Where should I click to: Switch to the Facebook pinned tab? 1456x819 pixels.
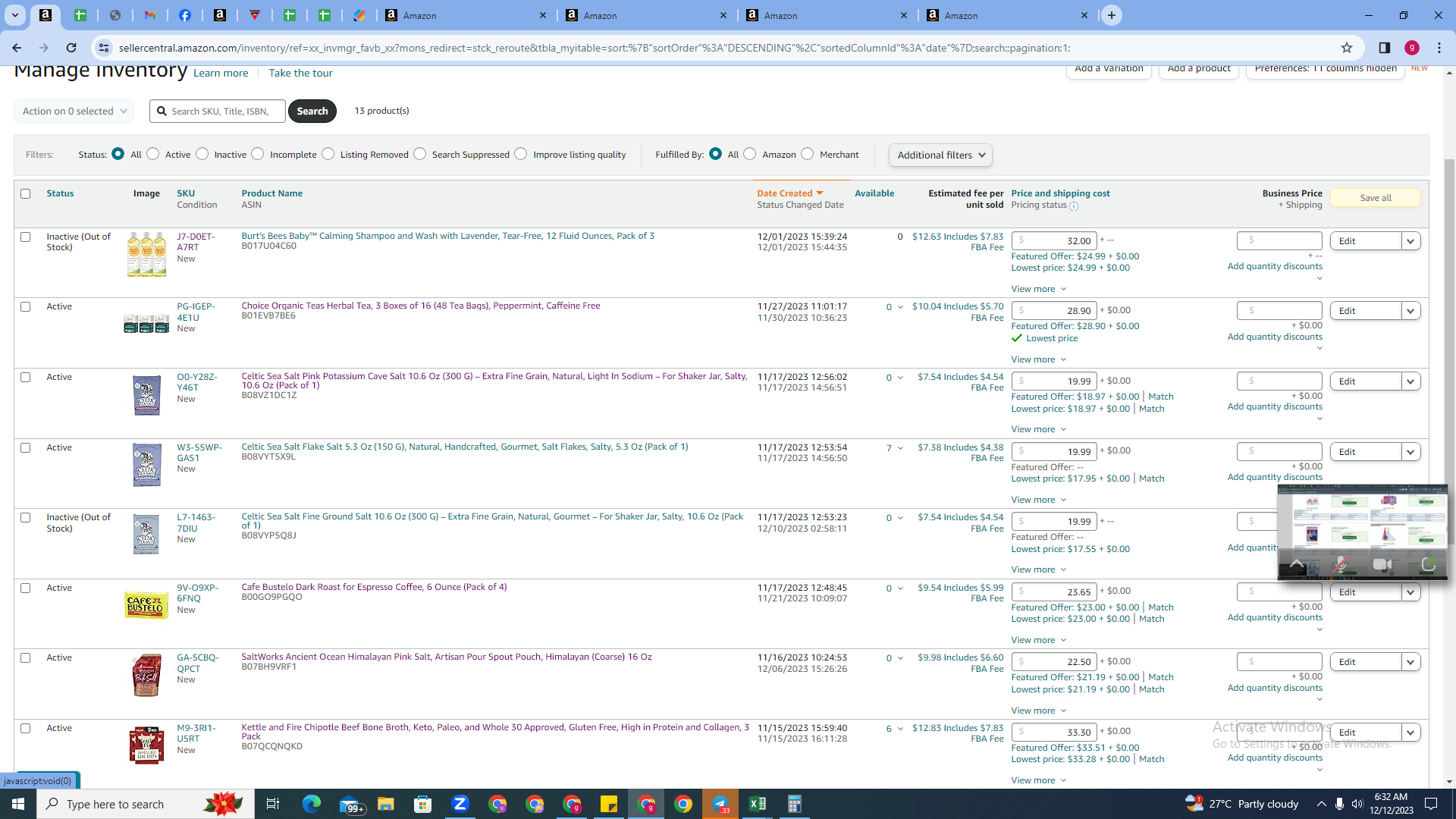click(x=185, y=15)
